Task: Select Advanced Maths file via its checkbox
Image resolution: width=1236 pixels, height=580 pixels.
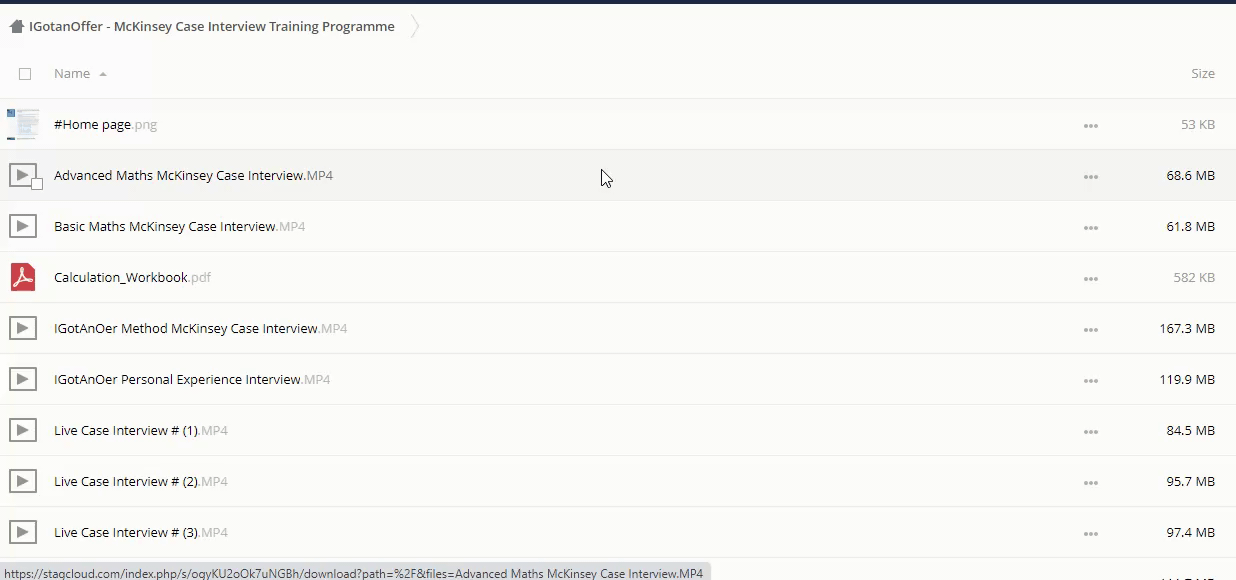Action: tap(37, 184)
